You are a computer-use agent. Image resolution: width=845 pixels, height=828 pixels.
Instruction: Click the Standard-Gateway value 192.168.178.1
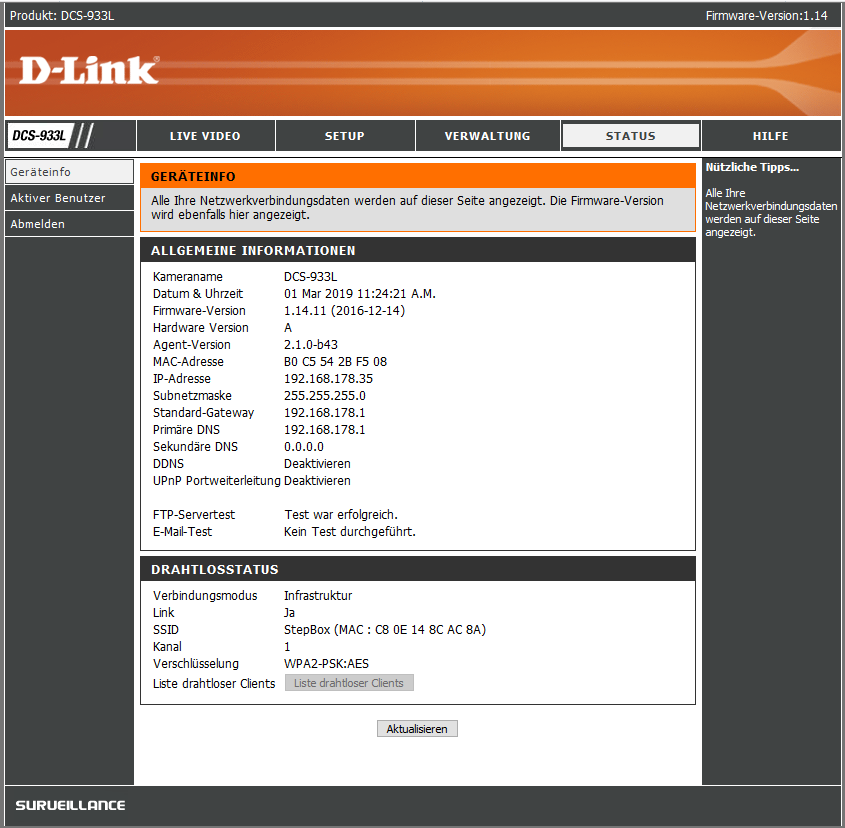coord(324,412)
